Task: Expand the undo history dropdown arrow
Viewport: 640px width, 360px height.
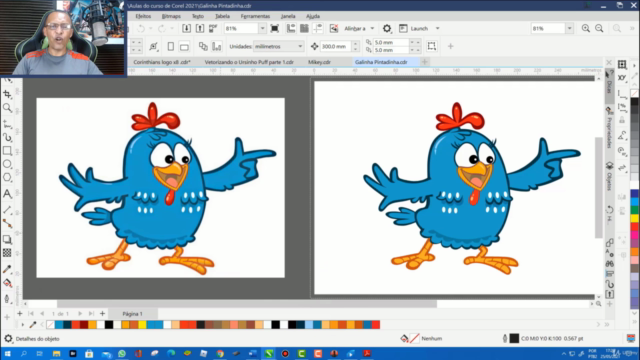Action: [x=151, y=28]
